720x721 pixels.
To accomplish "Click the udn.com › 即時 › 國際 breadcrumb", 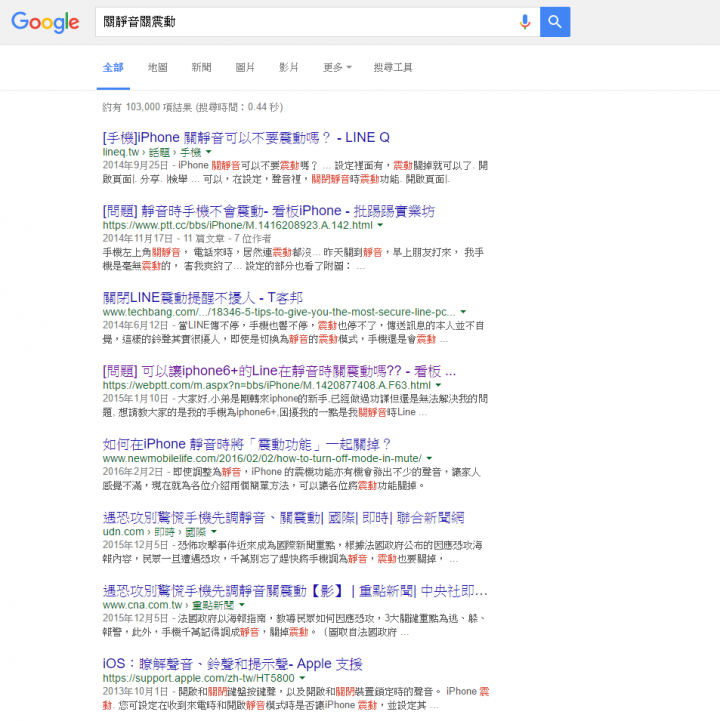I will coord(154,532).
